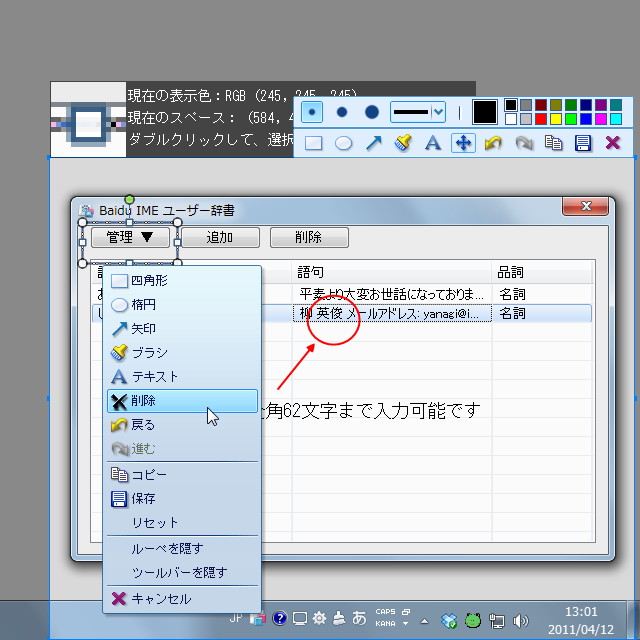The width and height of the screenshot is (640, 640).
Task: Choose the large dot line thickness
Action: click(371, 112)
